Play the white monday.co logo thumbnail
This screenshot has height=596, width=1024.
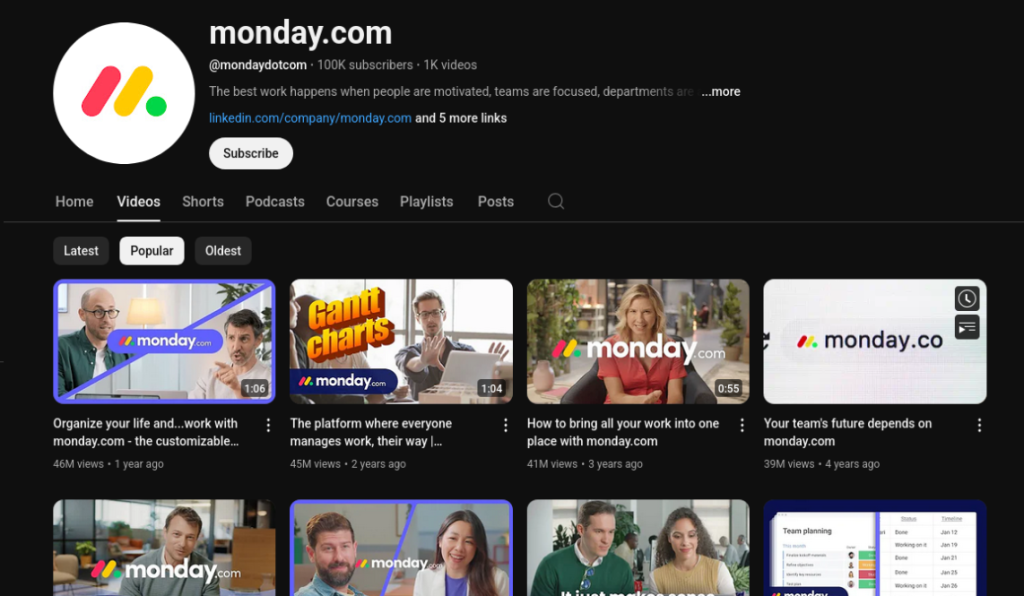pos(874,341)
